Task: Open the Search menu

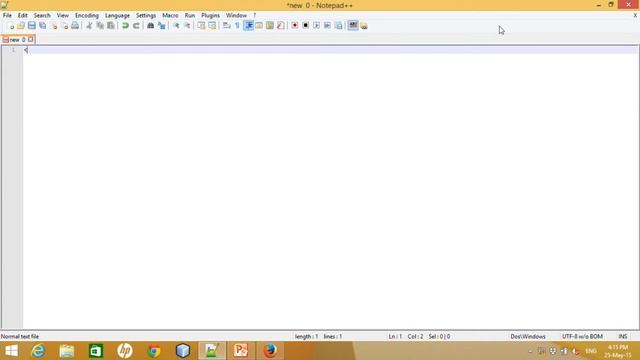Action: (42, 16)
